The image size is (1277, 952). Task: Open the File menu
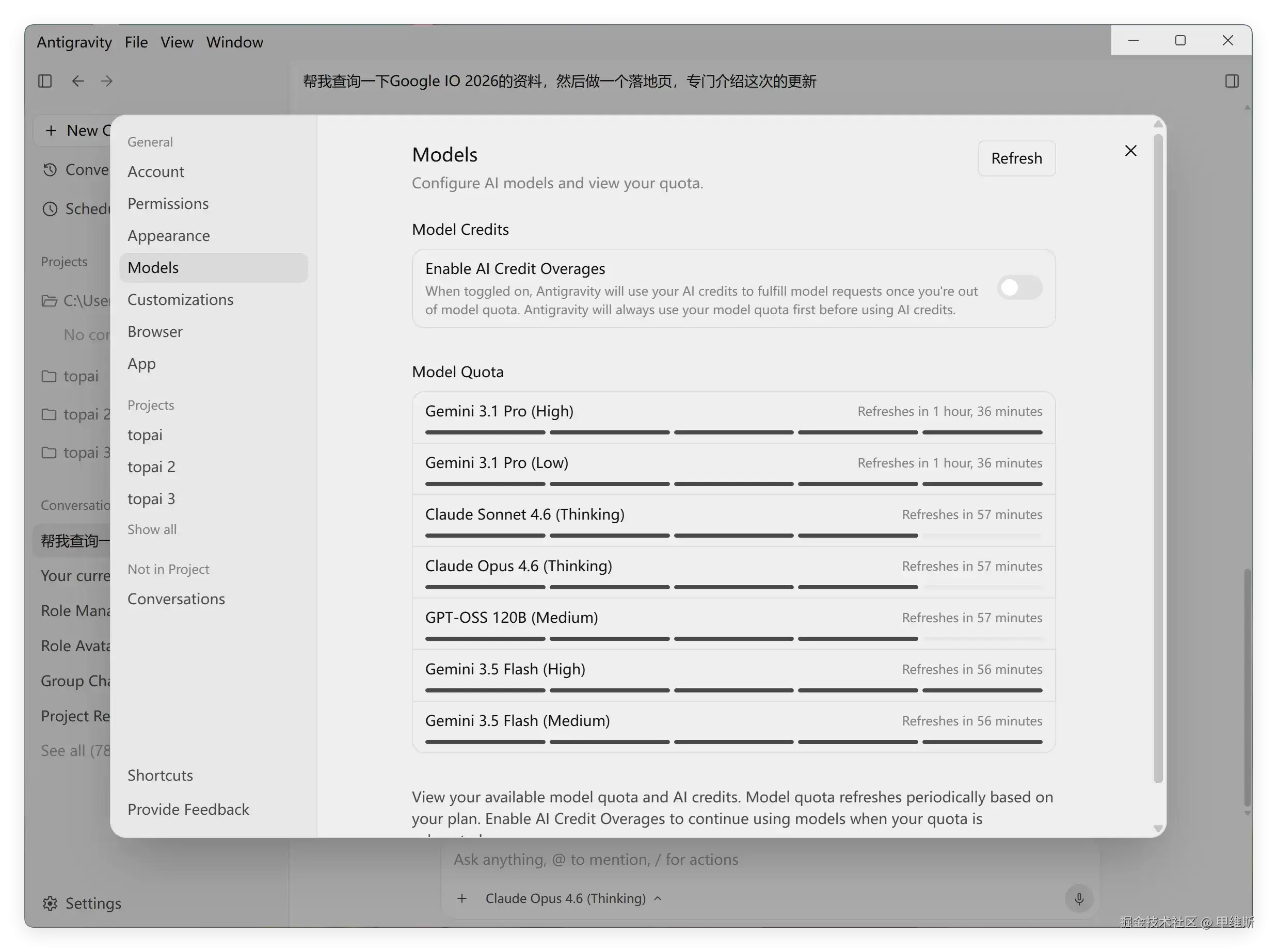point(136,42)
